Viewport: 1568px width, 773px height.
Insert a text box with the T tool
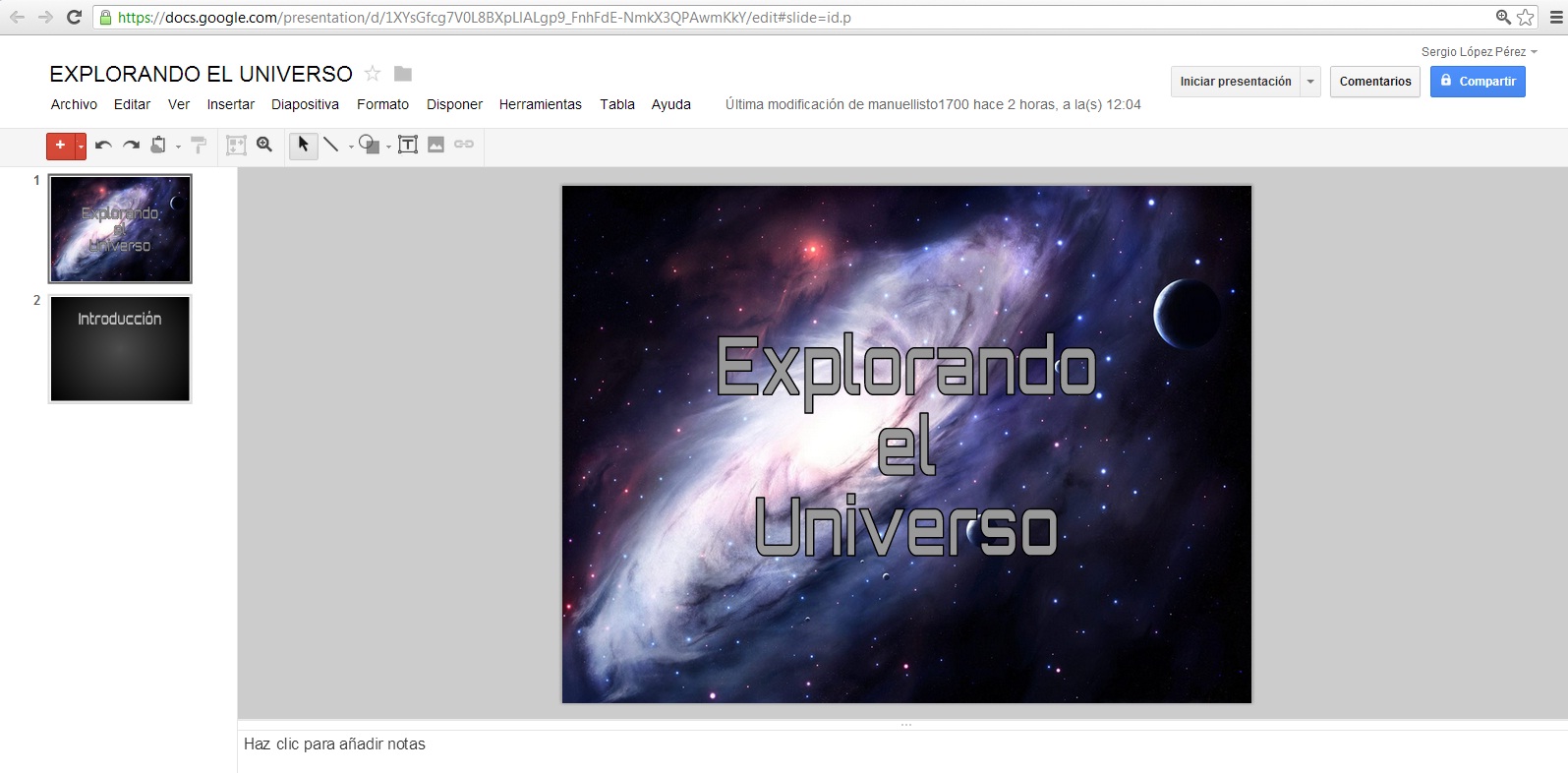pos(408,145)
